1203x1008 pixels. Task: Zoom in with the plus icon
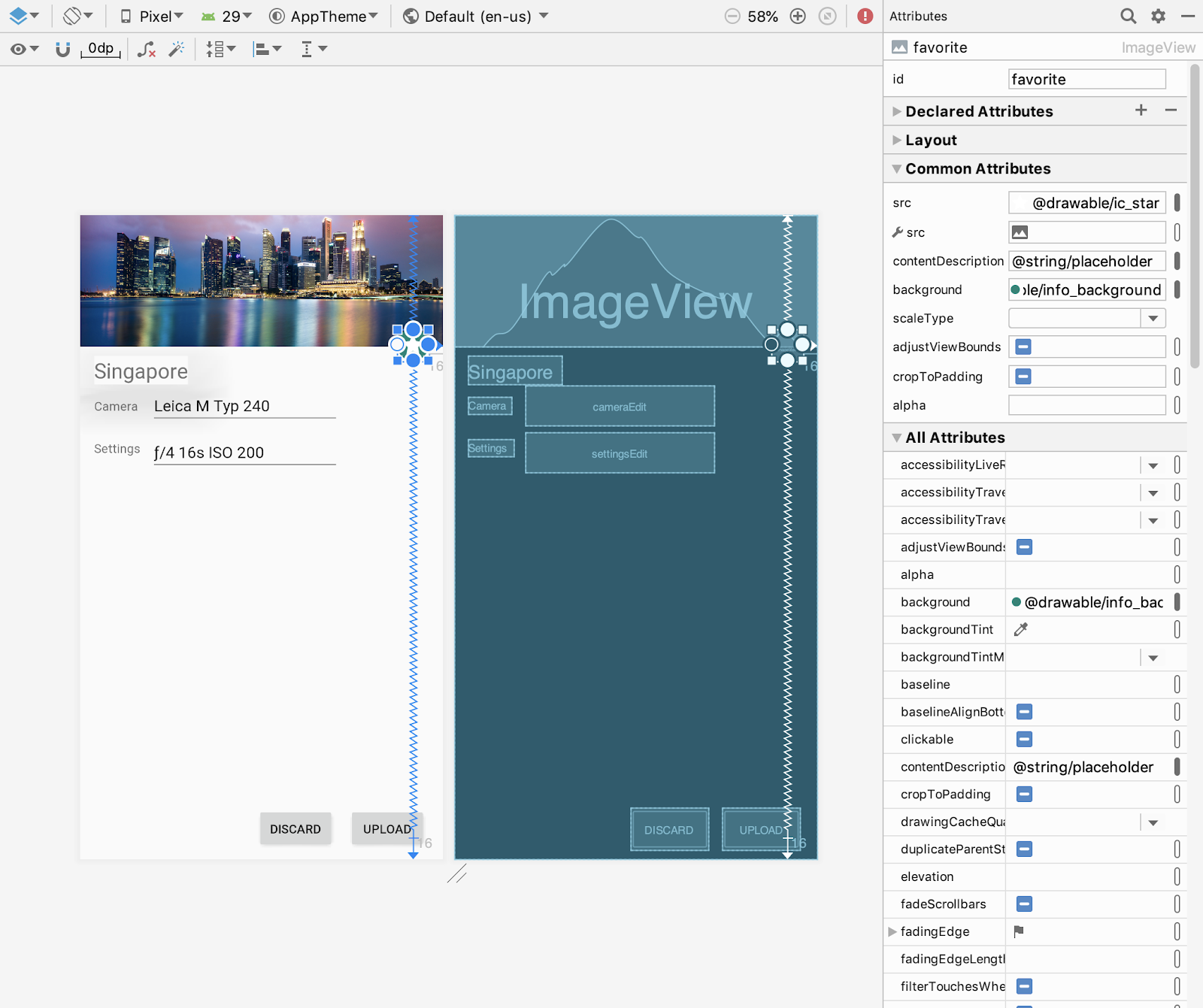[798, 17]
